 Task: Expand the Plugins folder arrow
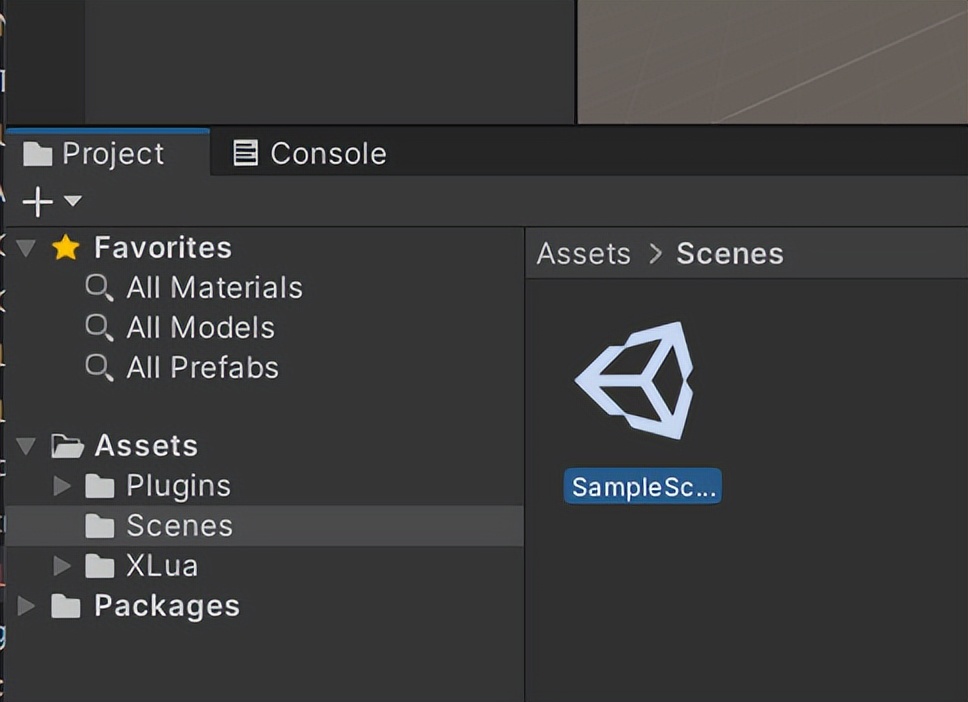pyautogui.click(x=62, y=486)
